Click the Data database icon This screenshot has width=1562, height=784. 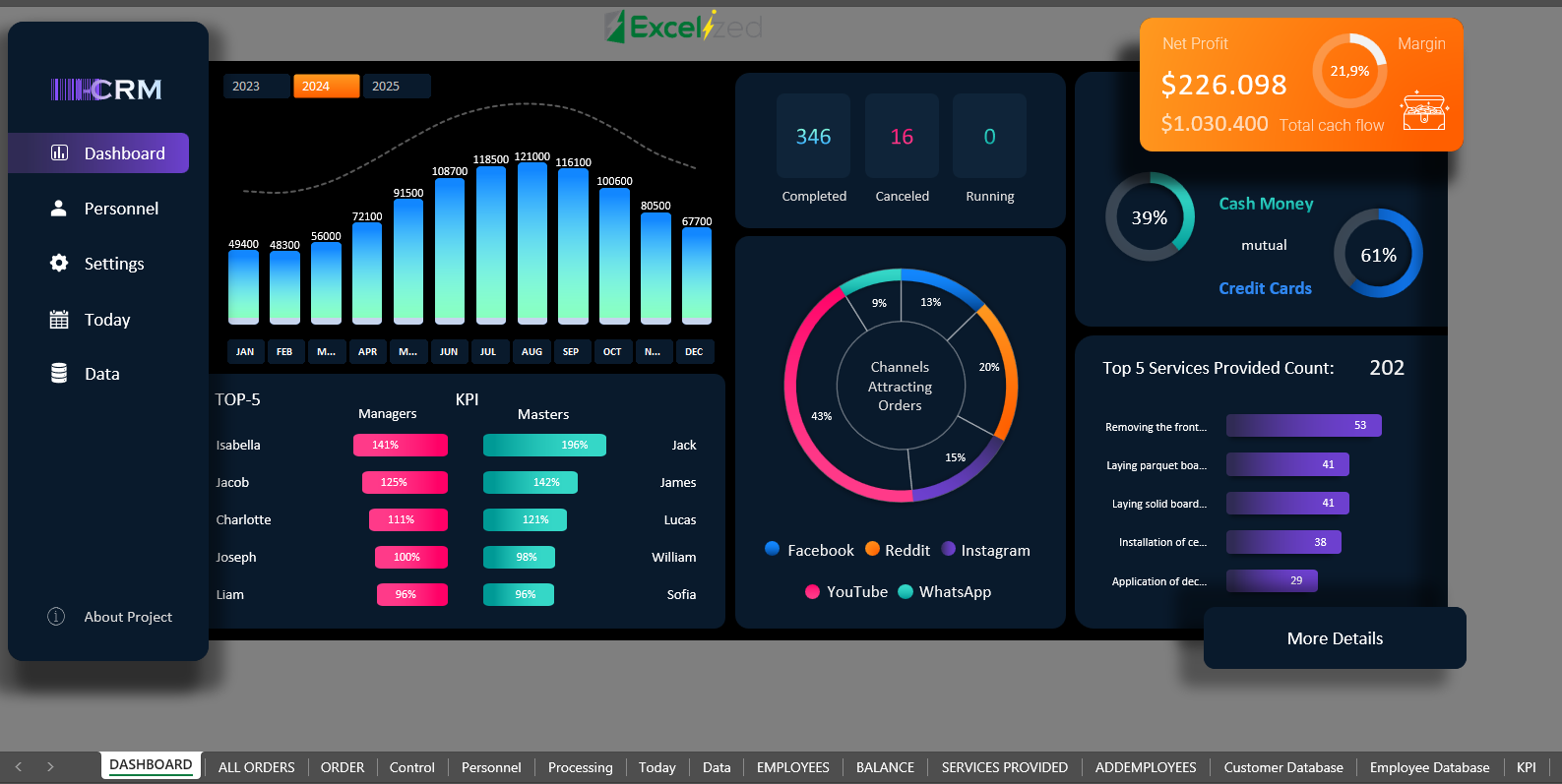tap(59, 373)
